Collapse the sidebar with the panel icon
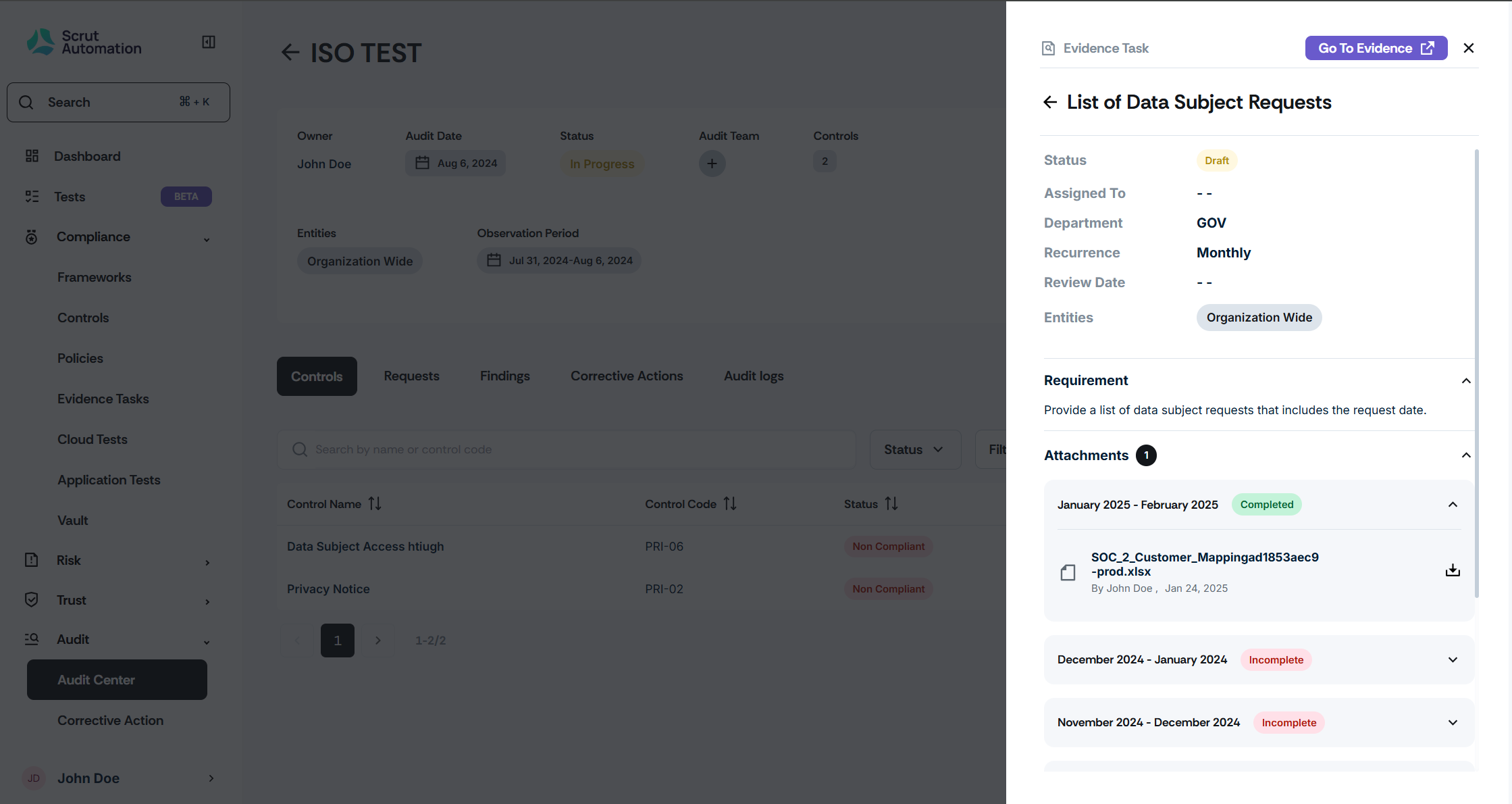This screenshot has height=804, width=1512. tap(209, 42)
